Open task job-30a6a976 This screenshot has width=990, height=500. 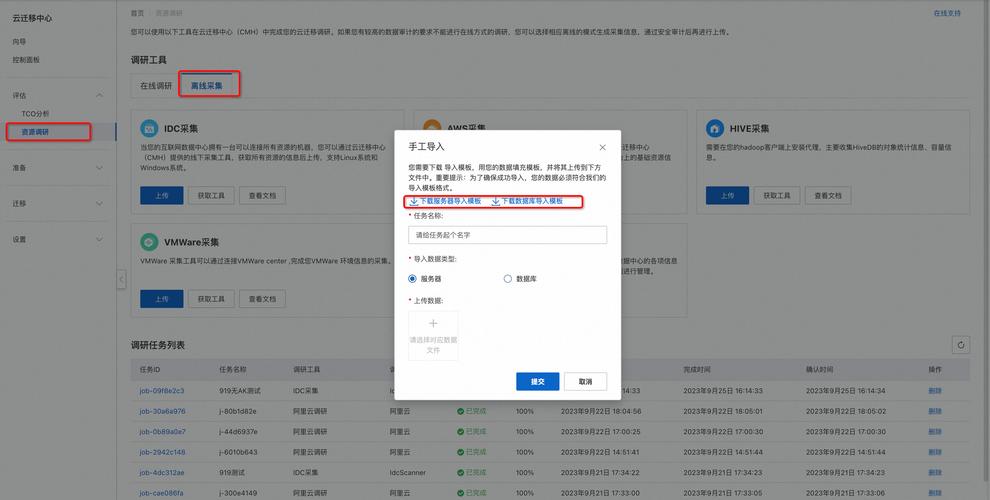tap(162, 411)
